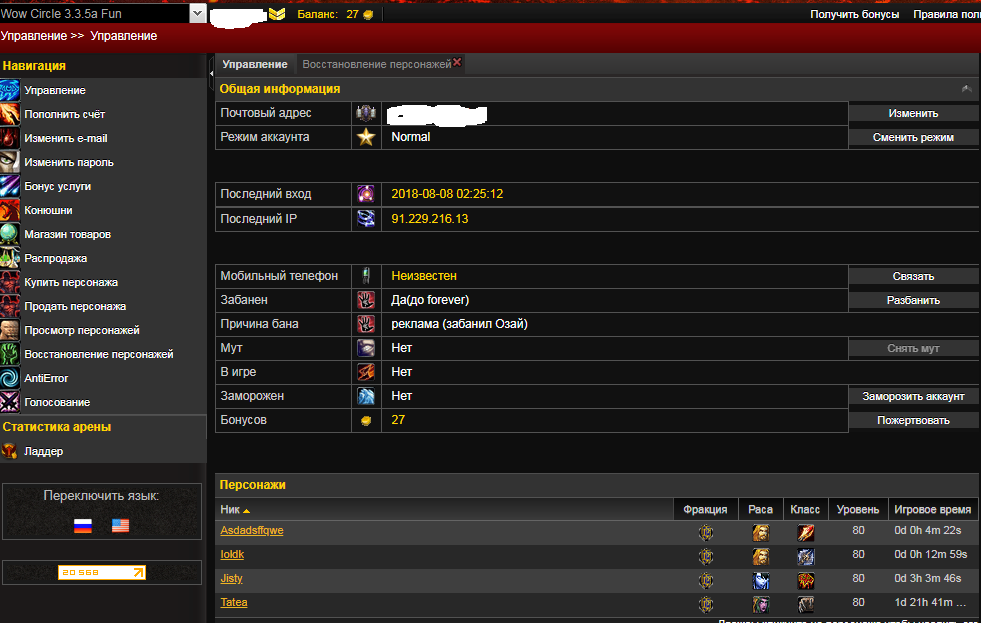981x623 pixels.
Task: Open character Asdadsffqwe link
Action: pyautogui.click(x=251, y=531)
